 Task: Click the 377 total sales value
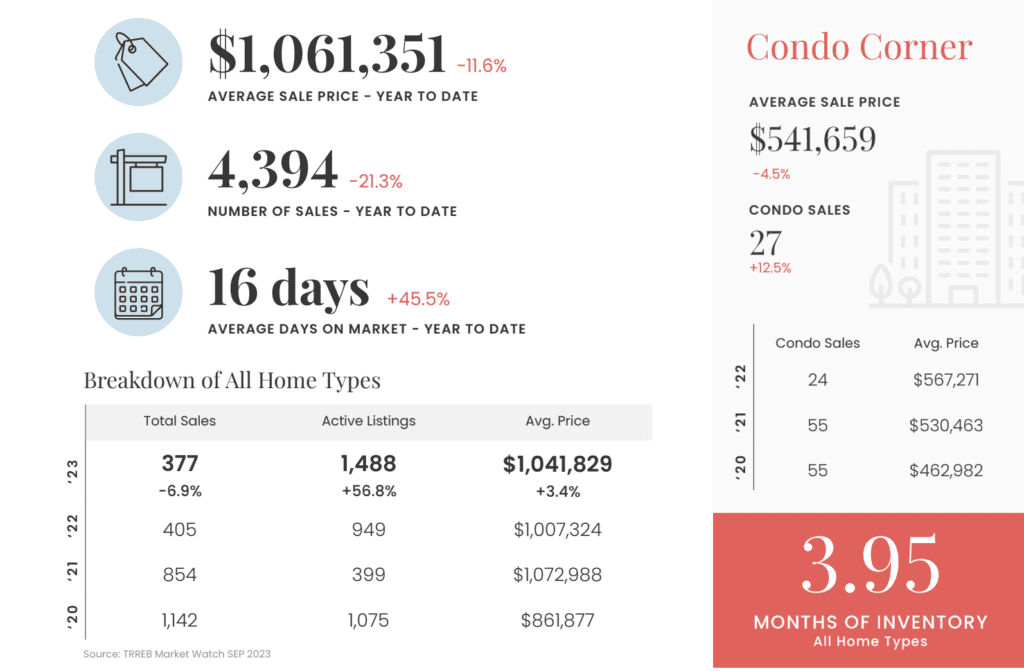(x=180, y=463)
